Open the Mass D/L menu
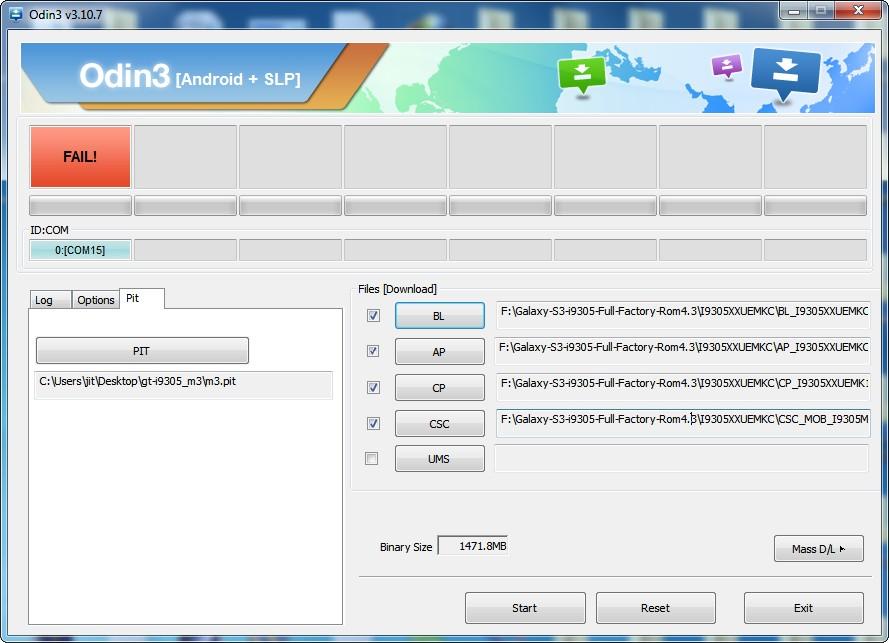The height and width of the screenshot is (643, 889). [818, 549]
